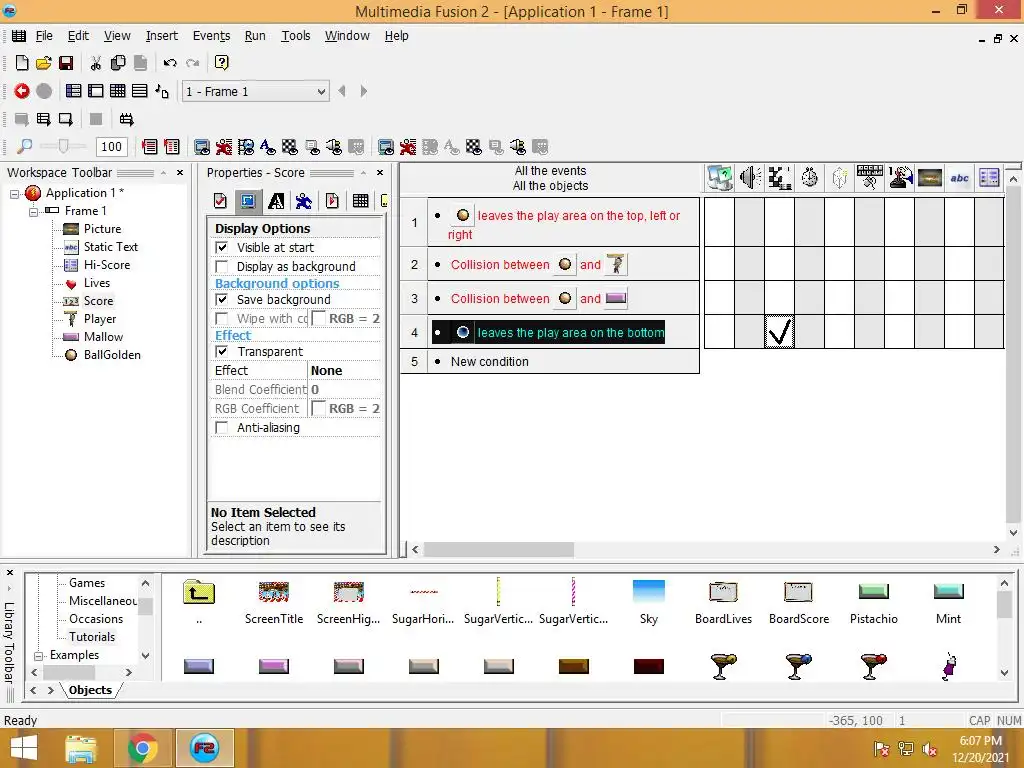Click the Sky library object

pos(648,602)
